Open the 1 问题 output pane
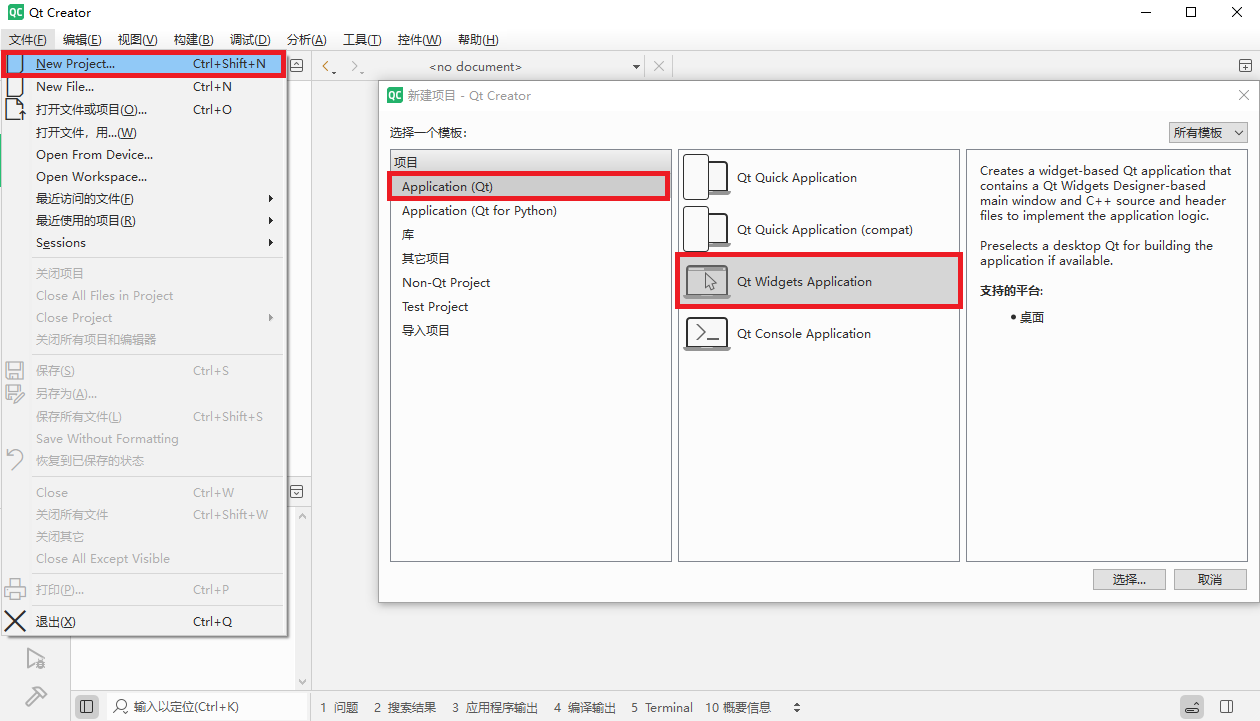 click(x=339, y=707)
